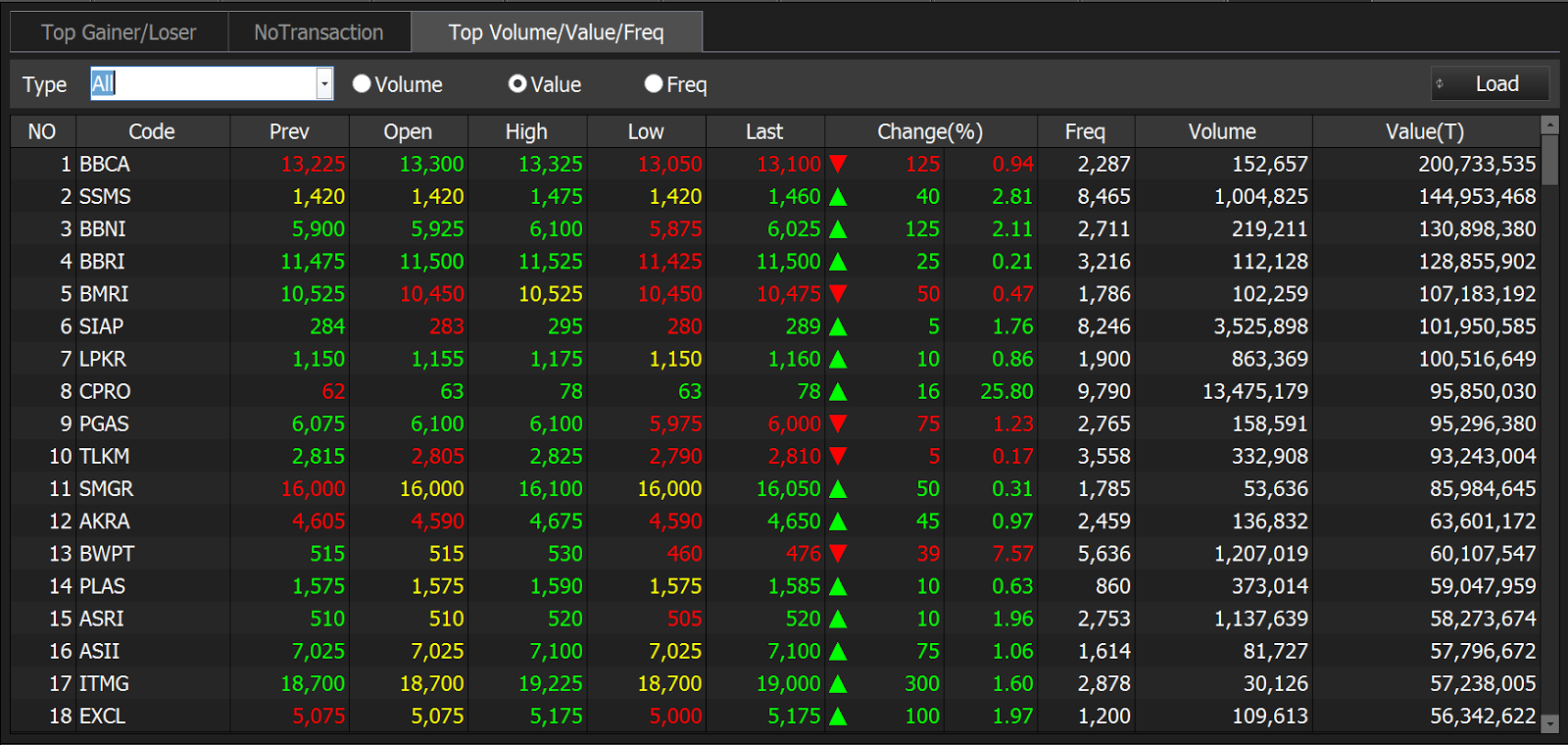The height and width of the screenshot is (745, 1568).
Task: Click the Change(%) column header
Action: pyautogui.click(x=930, y=131)
